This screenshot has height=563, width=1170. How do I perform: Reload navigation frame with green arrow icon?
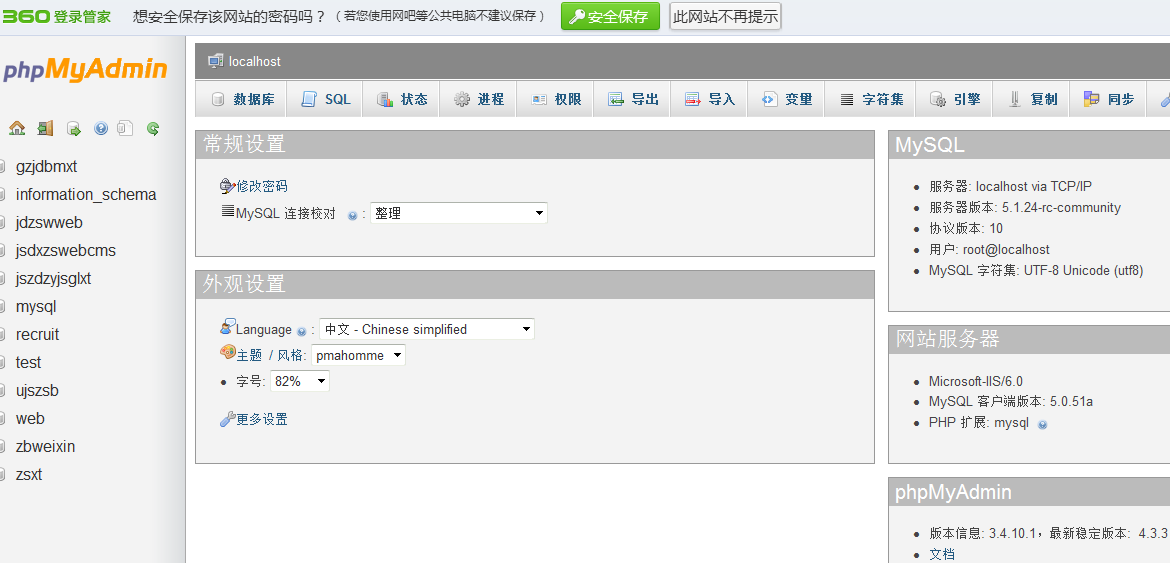click(x=153, y=128)
